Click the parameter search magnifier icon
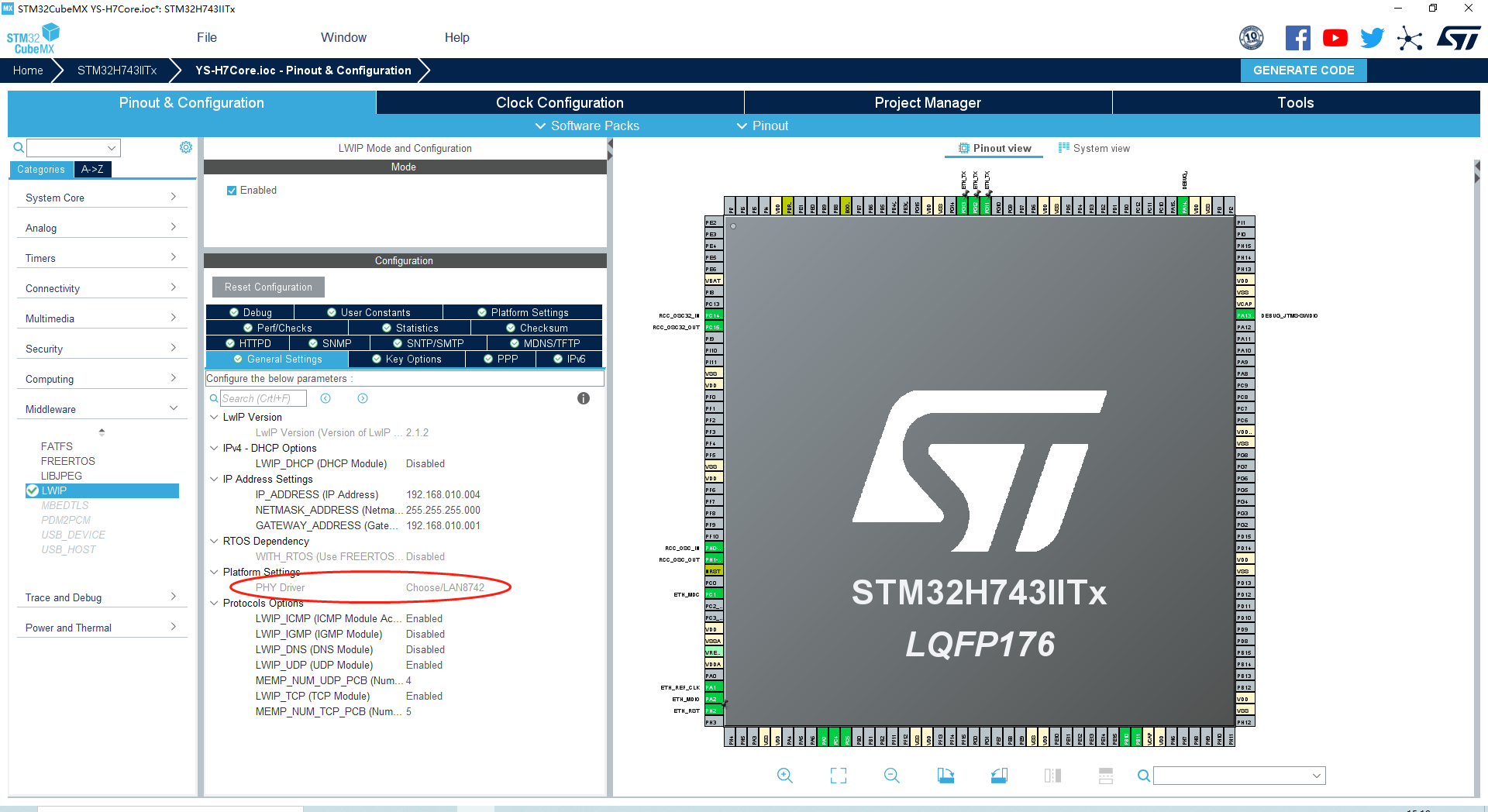 (x=214, y=398)
